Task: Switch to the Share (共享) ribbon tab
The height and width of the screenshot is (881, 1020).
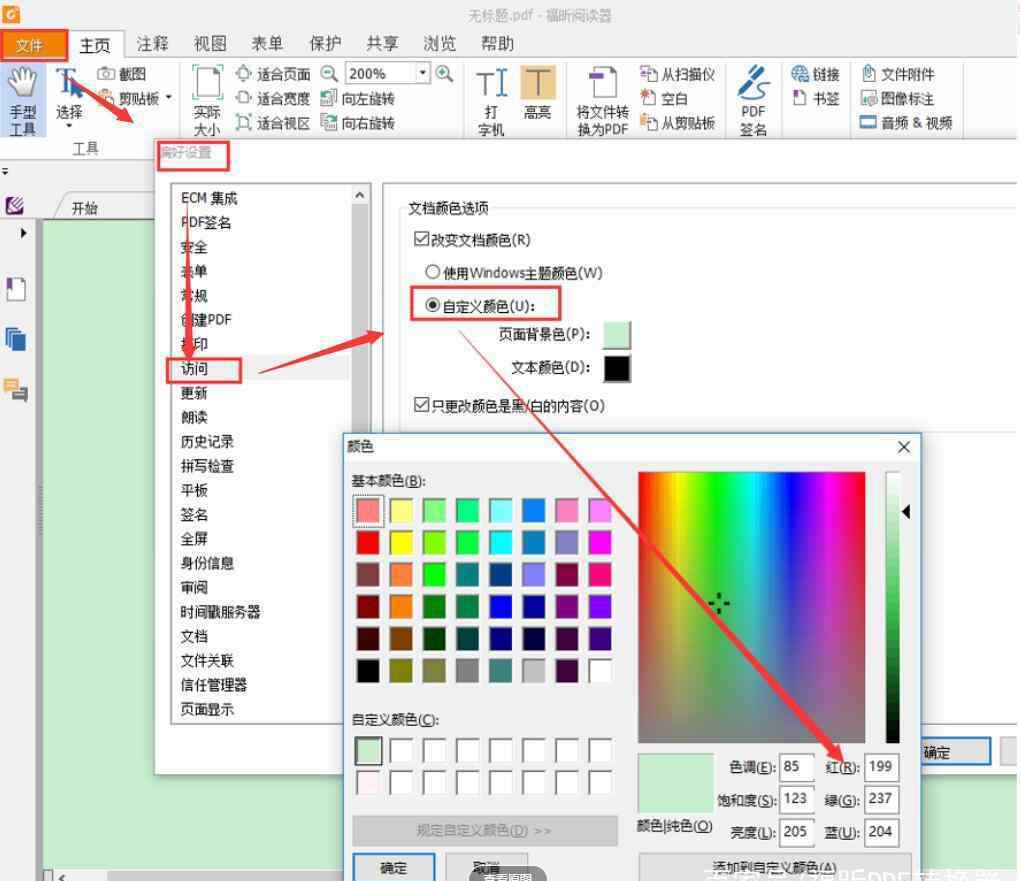Action: 382,44
